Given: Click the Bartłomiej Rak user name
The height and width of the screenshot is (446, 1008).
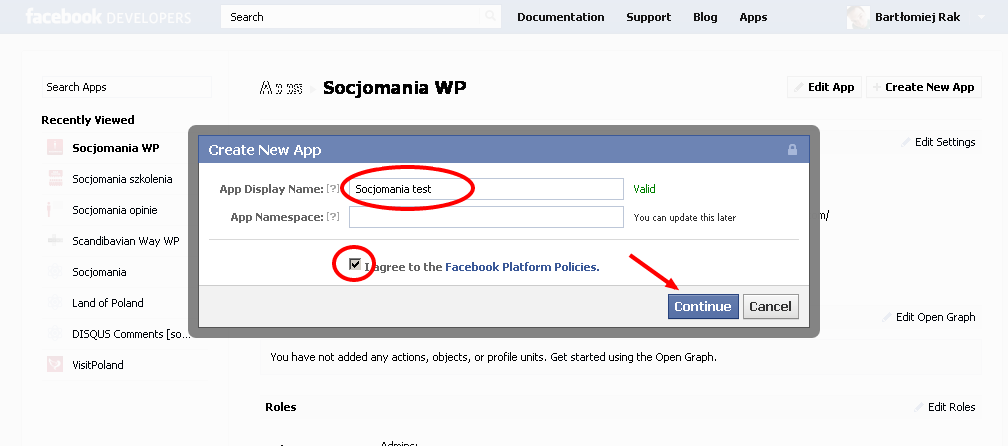Looking at the screenshot, I should click(917, 17).
